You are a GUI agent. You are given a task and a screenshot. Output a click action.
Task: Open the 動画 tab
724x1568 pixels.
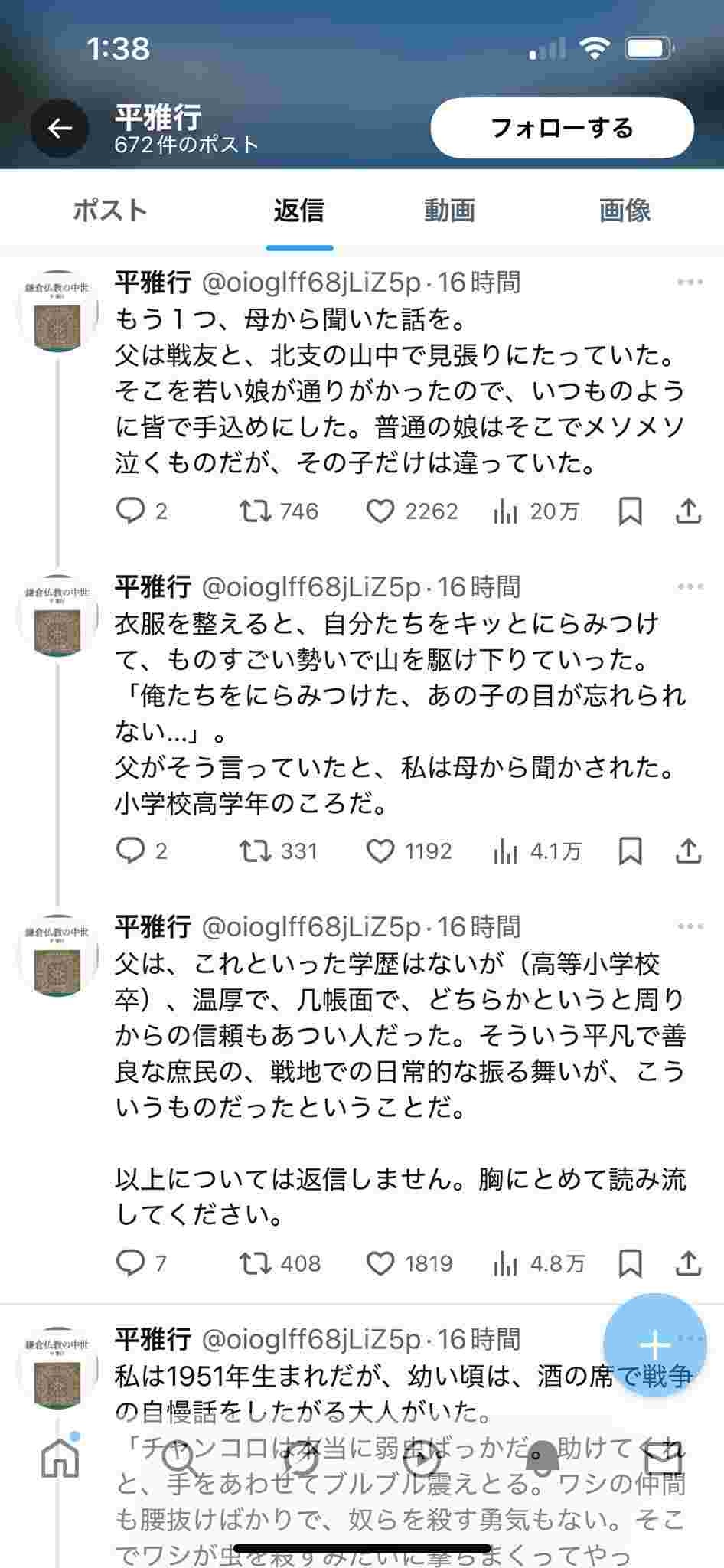tap(449, 211)
